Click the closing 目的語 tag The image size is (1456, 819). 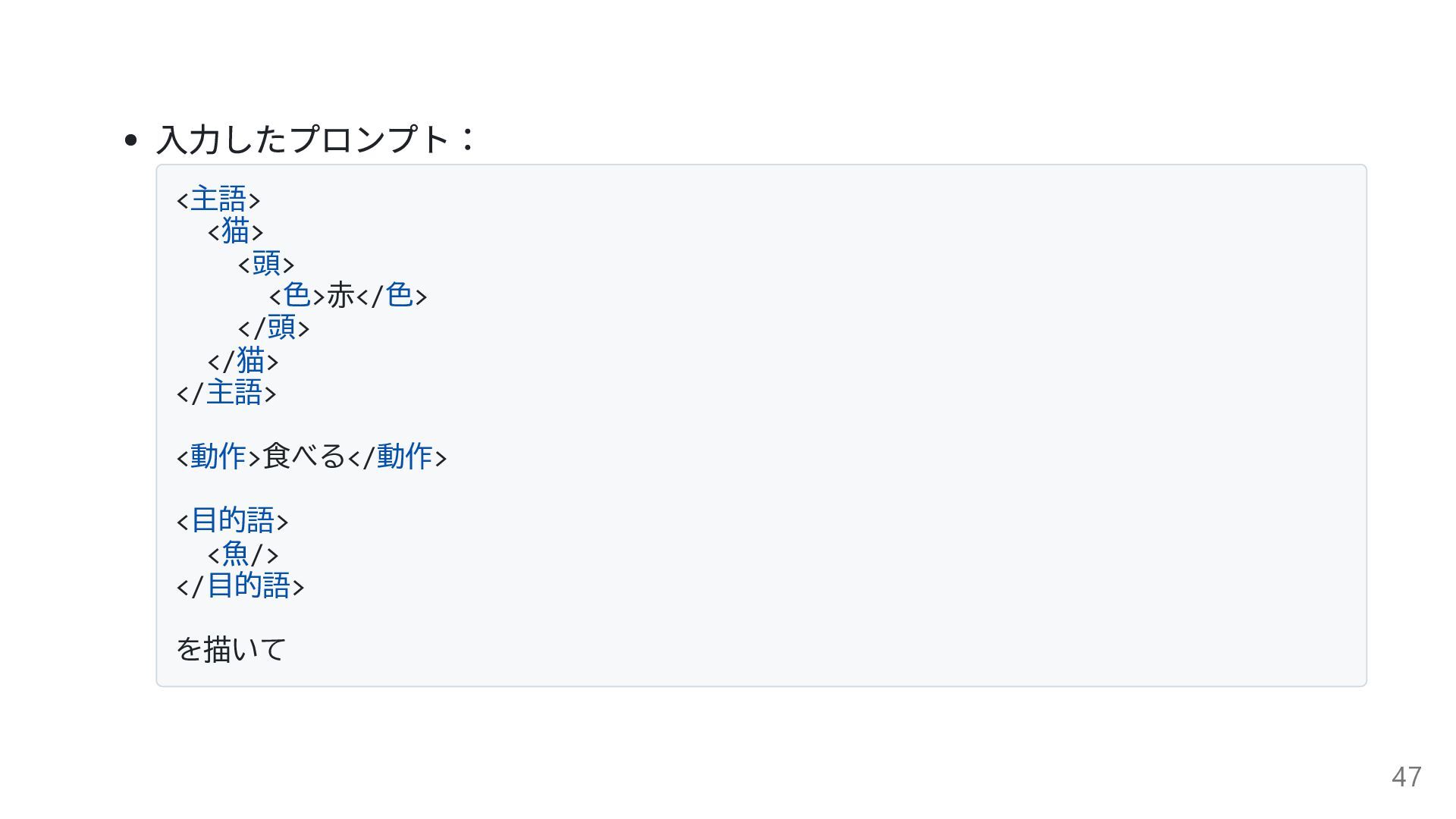point(240,585)
